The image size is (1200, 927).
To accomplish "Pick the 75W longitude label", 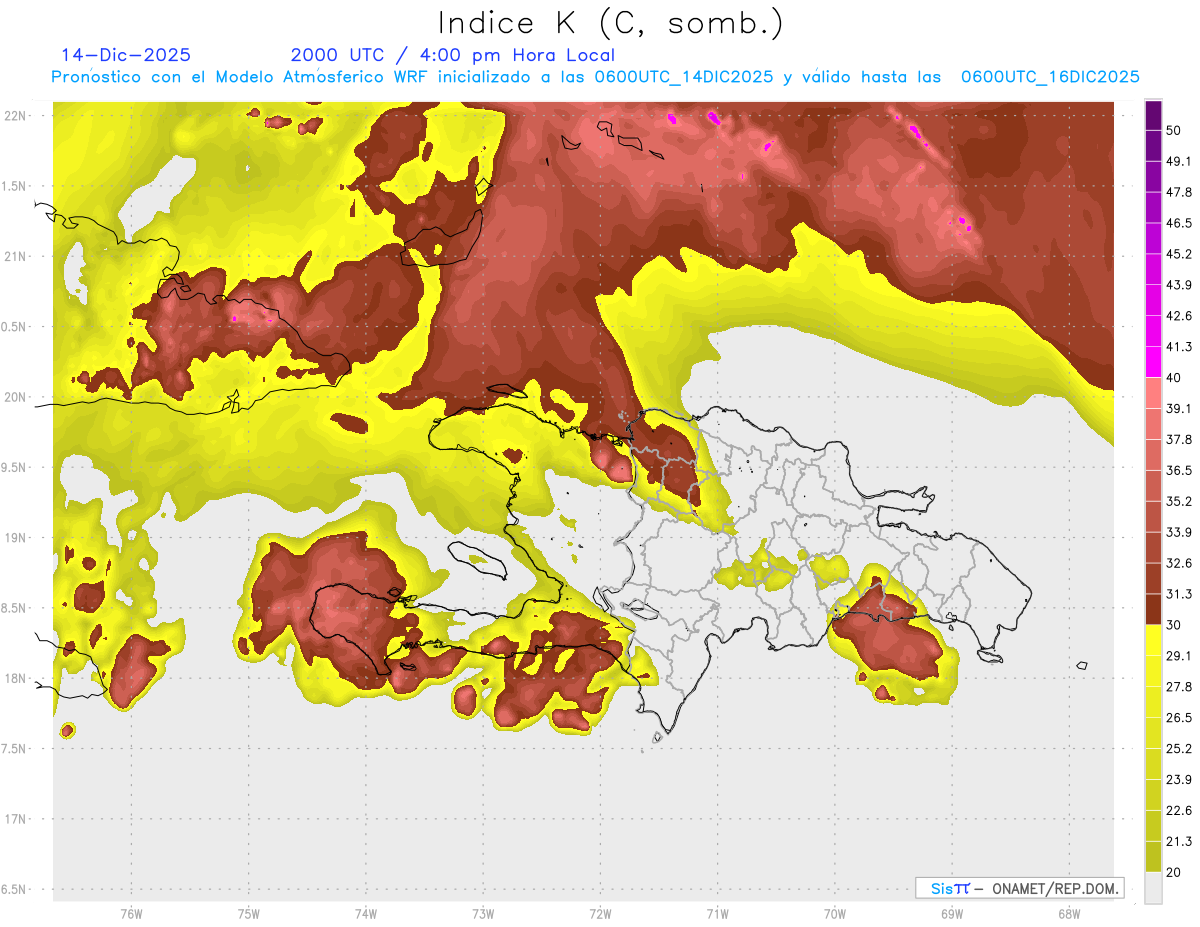I will click(x=248, y=913).
